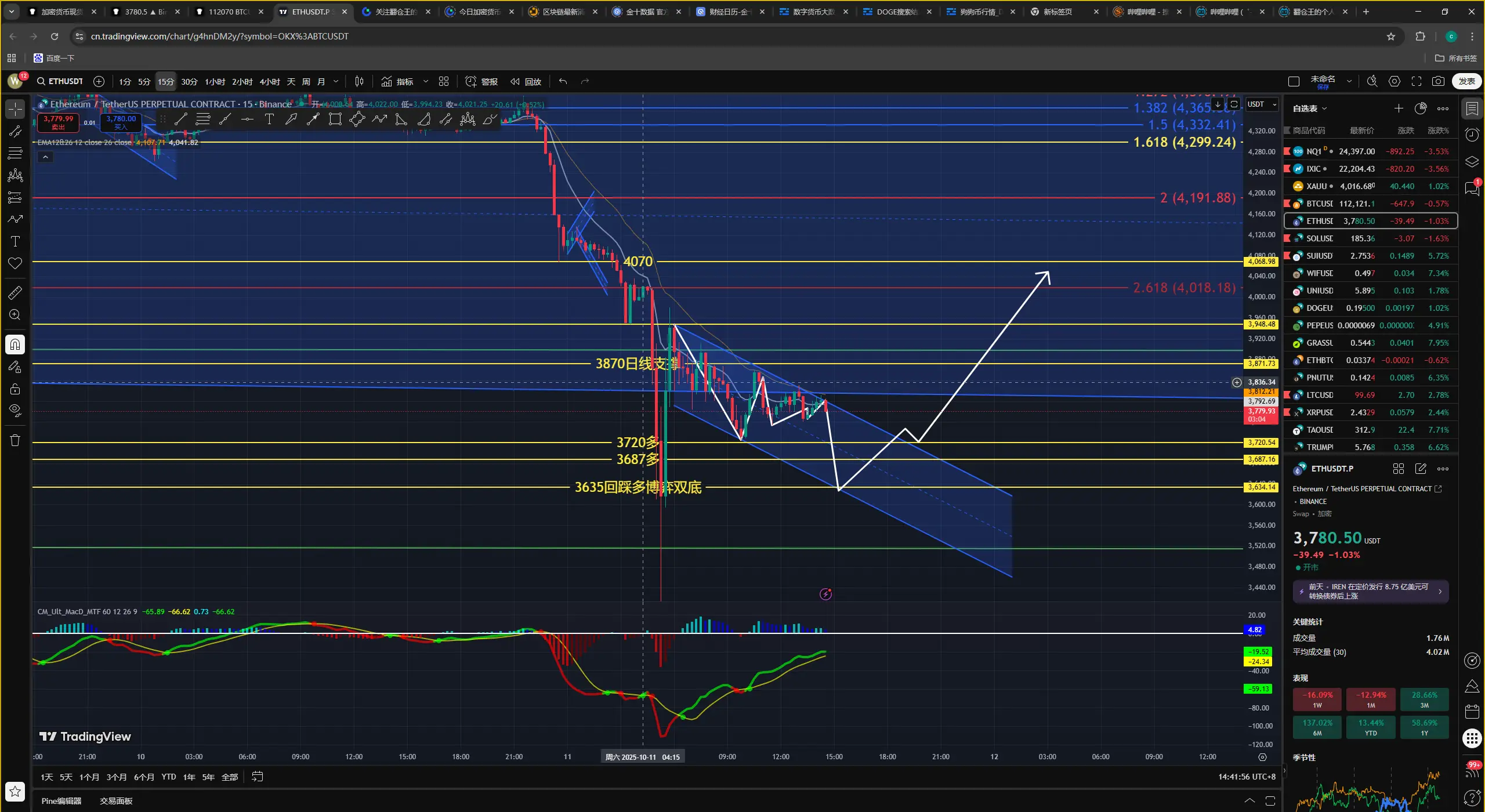Expand more timeframes dropdown after 月
This screenshot has width=1485, height=812.
coord(336,81)
